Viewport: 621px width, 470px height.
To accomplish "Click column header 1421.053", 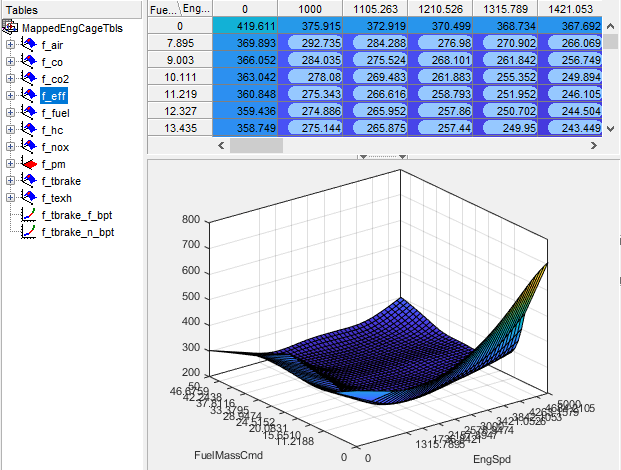I will click(570, 9).
